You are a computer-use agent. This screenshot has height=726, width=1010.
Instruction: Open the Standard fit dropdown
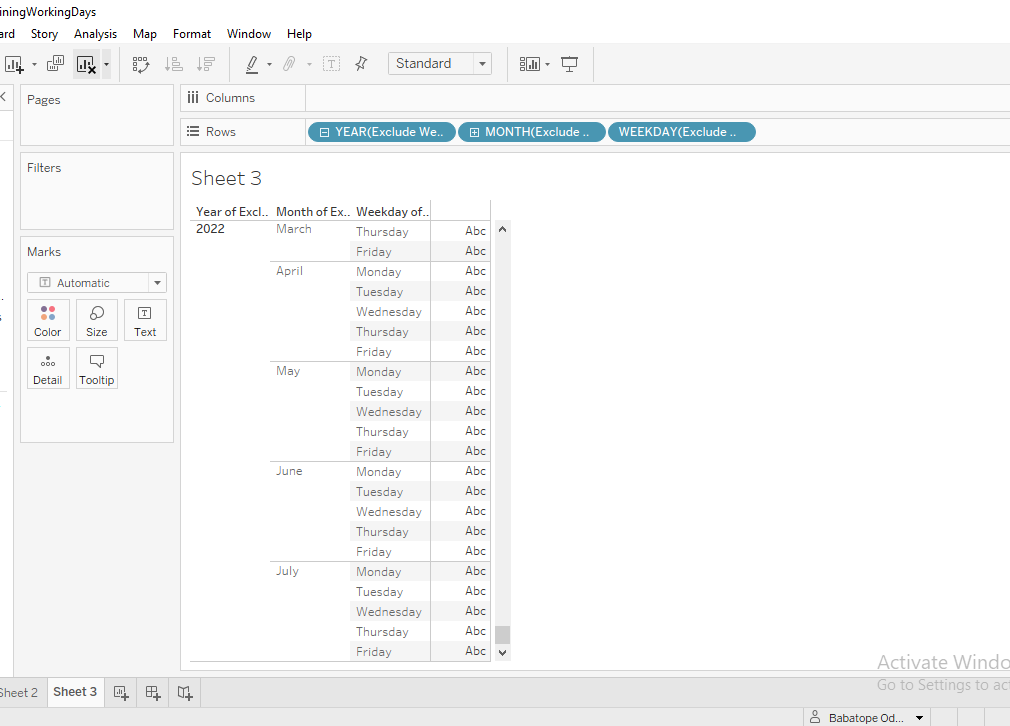tap(481, 63)
